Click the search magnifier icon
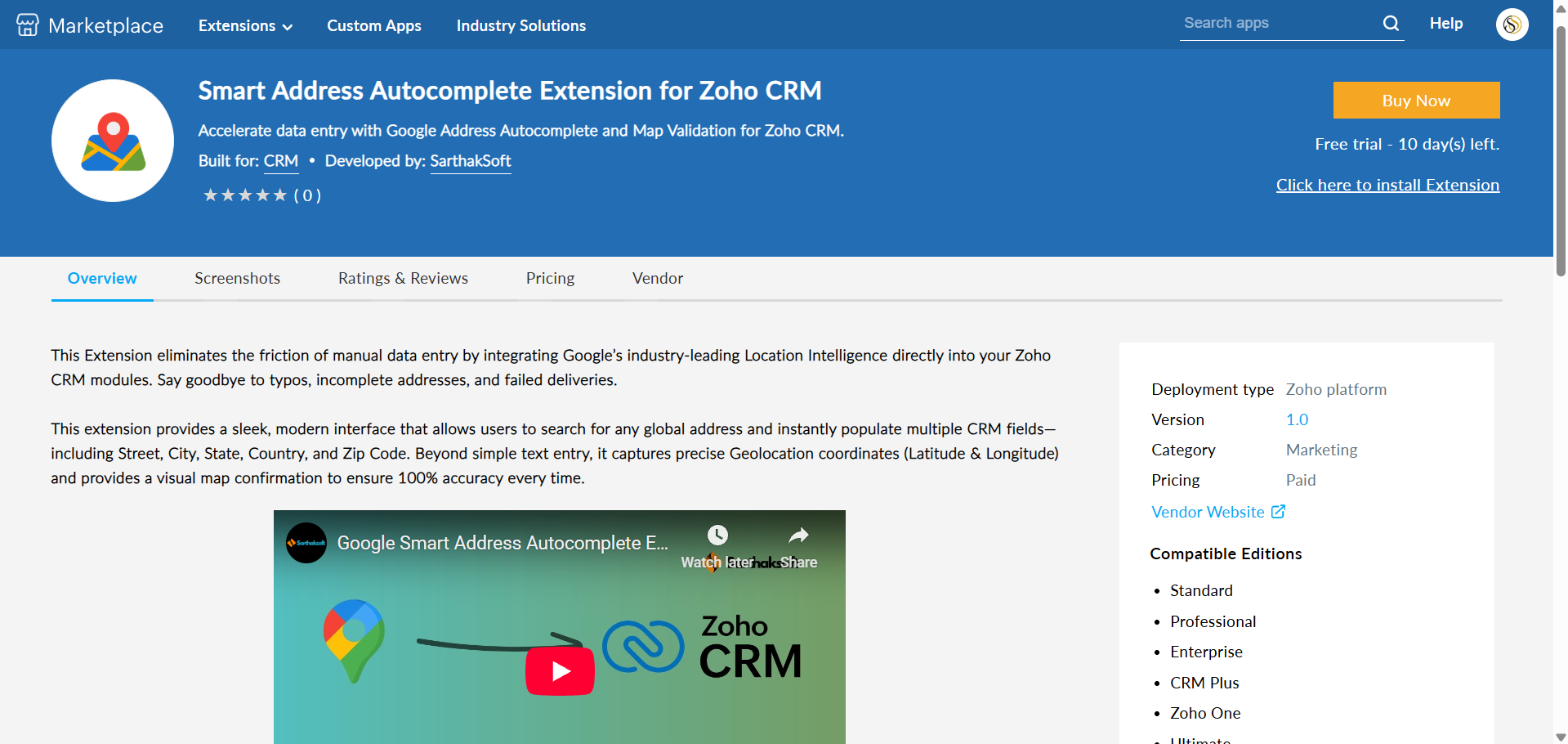Screen dimensions: 1568x744 point(1391,23)
